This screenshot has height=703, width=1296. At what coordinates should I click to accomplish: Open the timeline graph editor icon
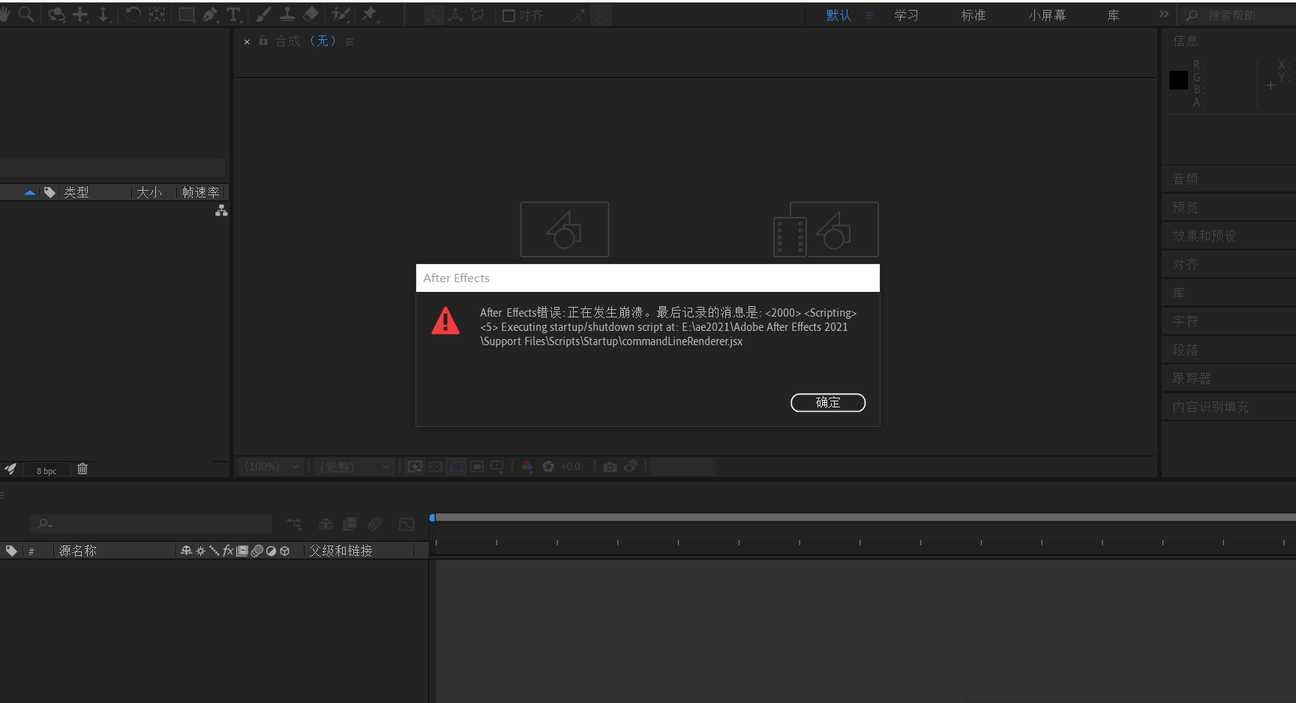[406, 524]
